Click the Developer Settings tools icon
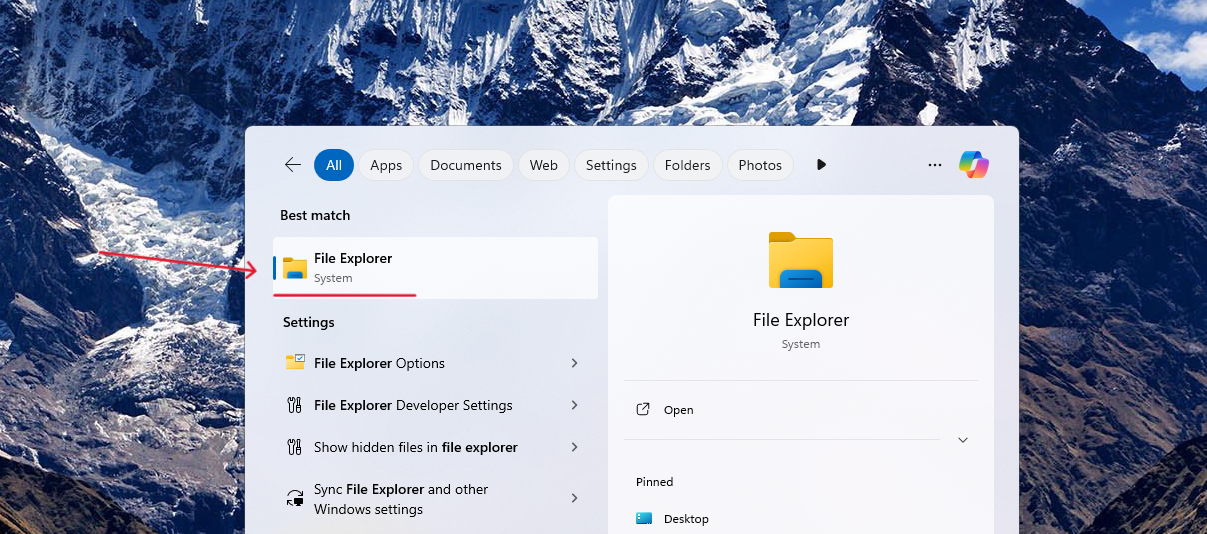This screenshot has height=534, width=1207. click(x=294, y=405)
